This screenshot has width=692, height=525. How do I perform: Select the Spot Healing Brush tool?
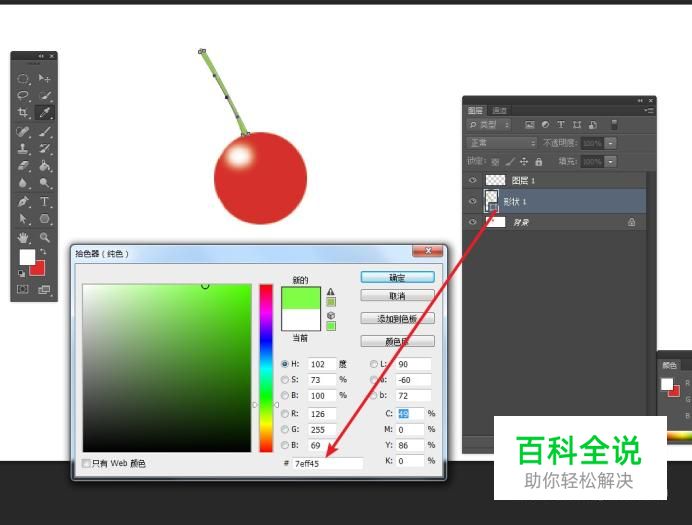click(23, 131)
